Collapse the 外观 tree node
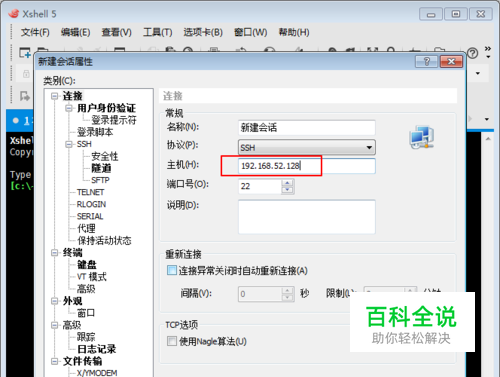 [54, 301]
